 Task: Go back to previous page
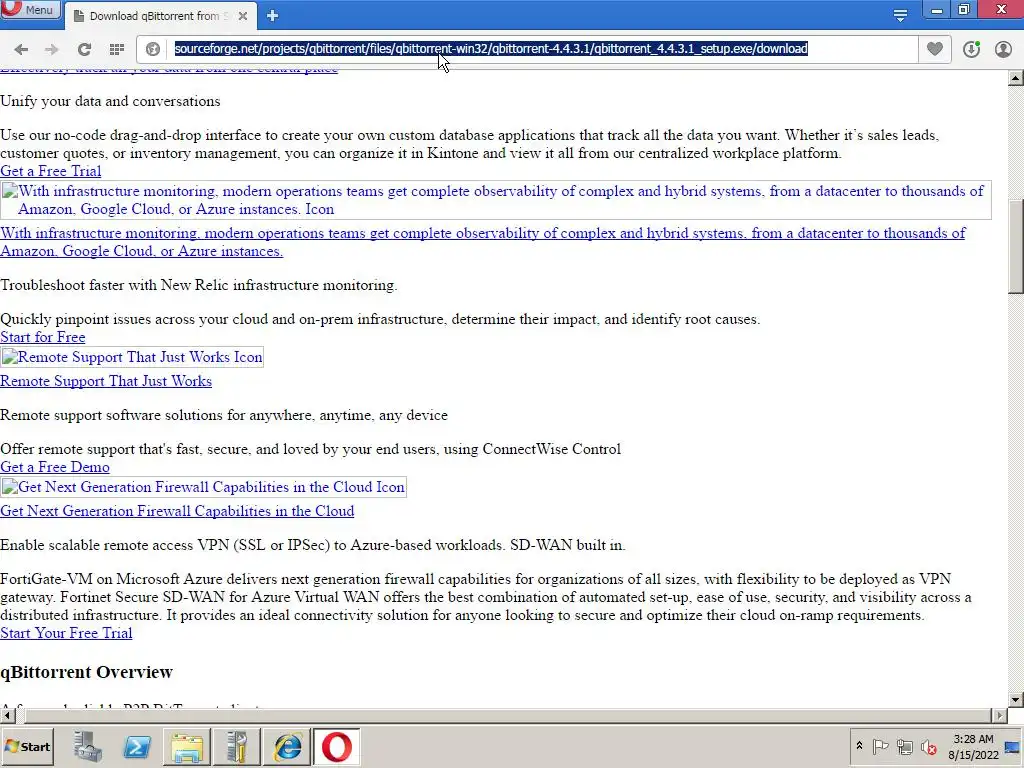tap(21, 49)
